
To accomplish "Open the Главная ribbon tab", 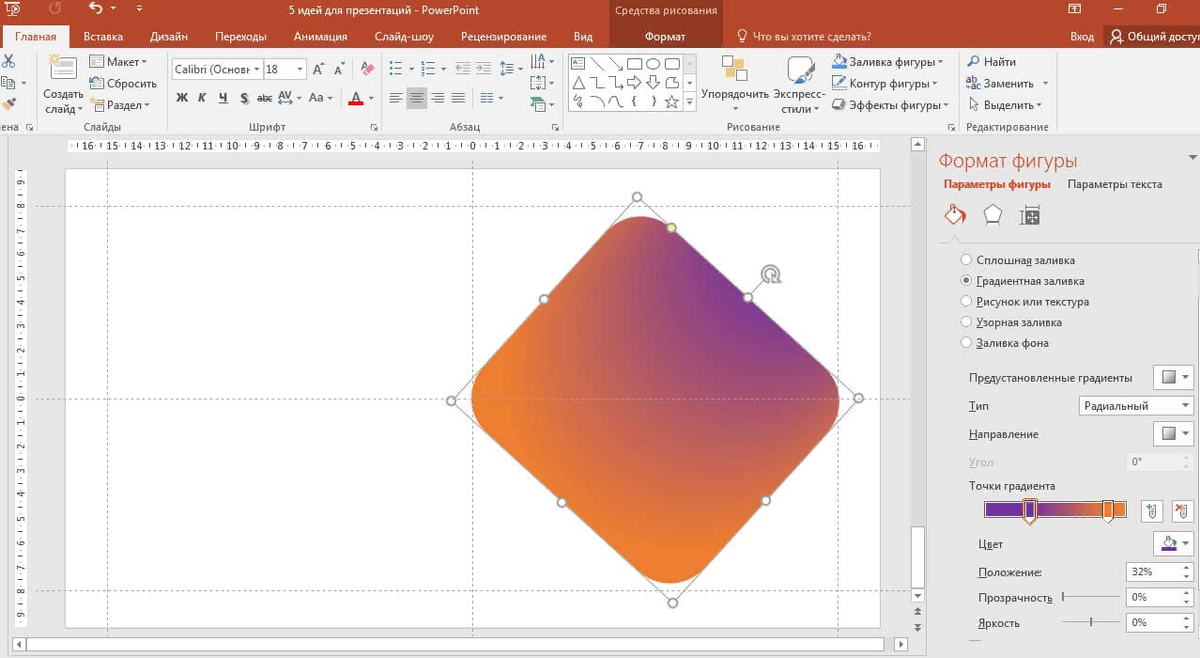I will point(35,37).
